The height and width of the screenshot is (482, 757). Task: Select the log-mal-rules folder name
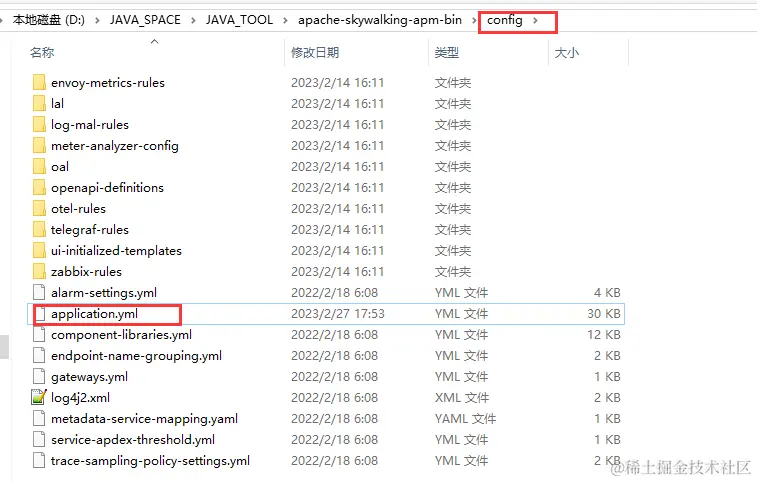coord(90,125)
